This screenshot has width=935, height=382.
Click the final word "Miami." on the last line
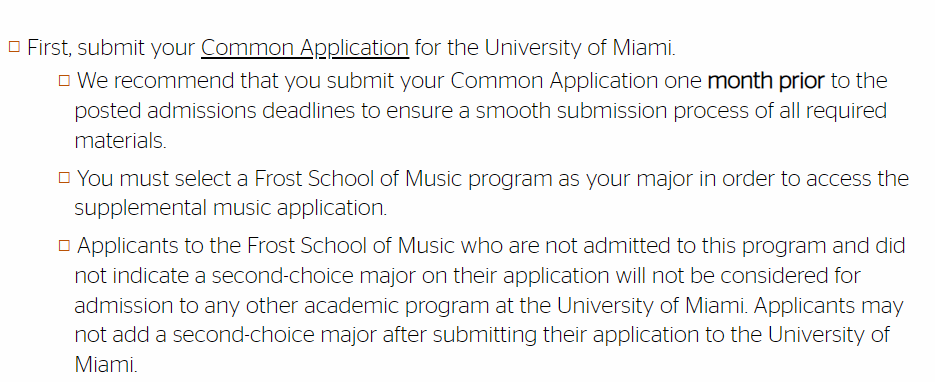[x=106, y=365]
